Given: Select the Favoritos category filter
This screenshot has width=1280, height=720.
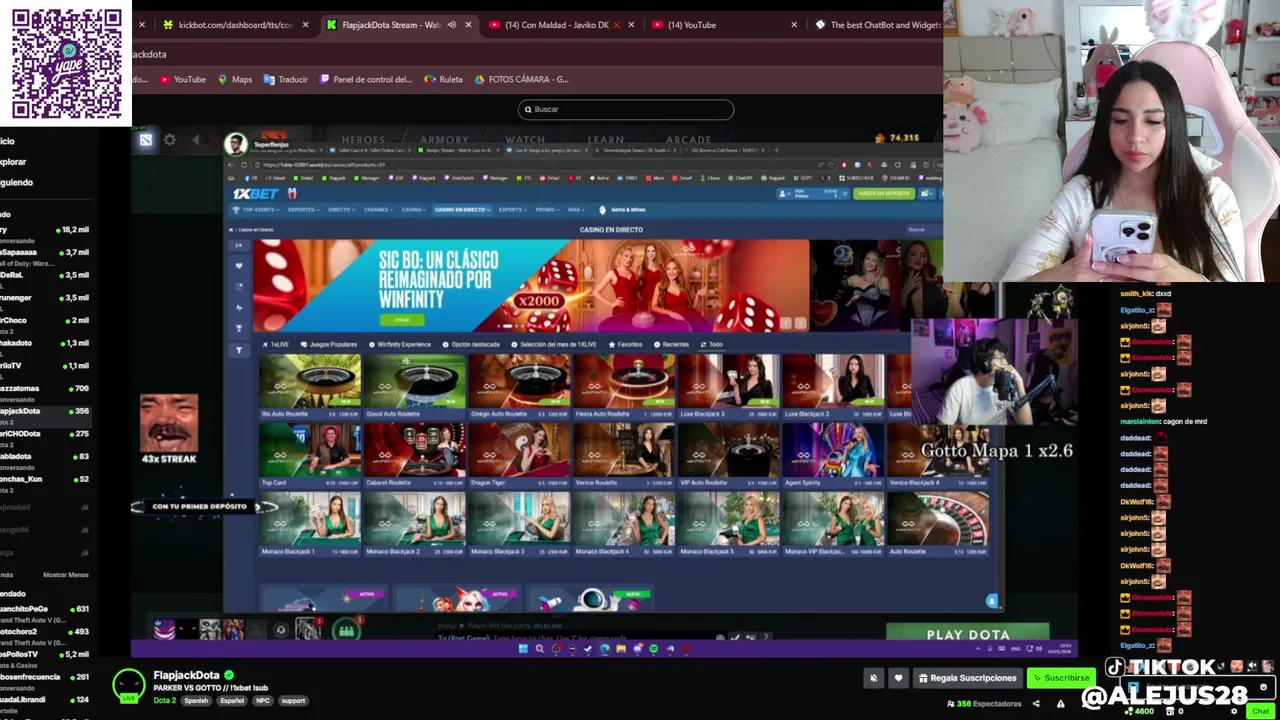Looking at the screenshot, I should tap(625, 344).
